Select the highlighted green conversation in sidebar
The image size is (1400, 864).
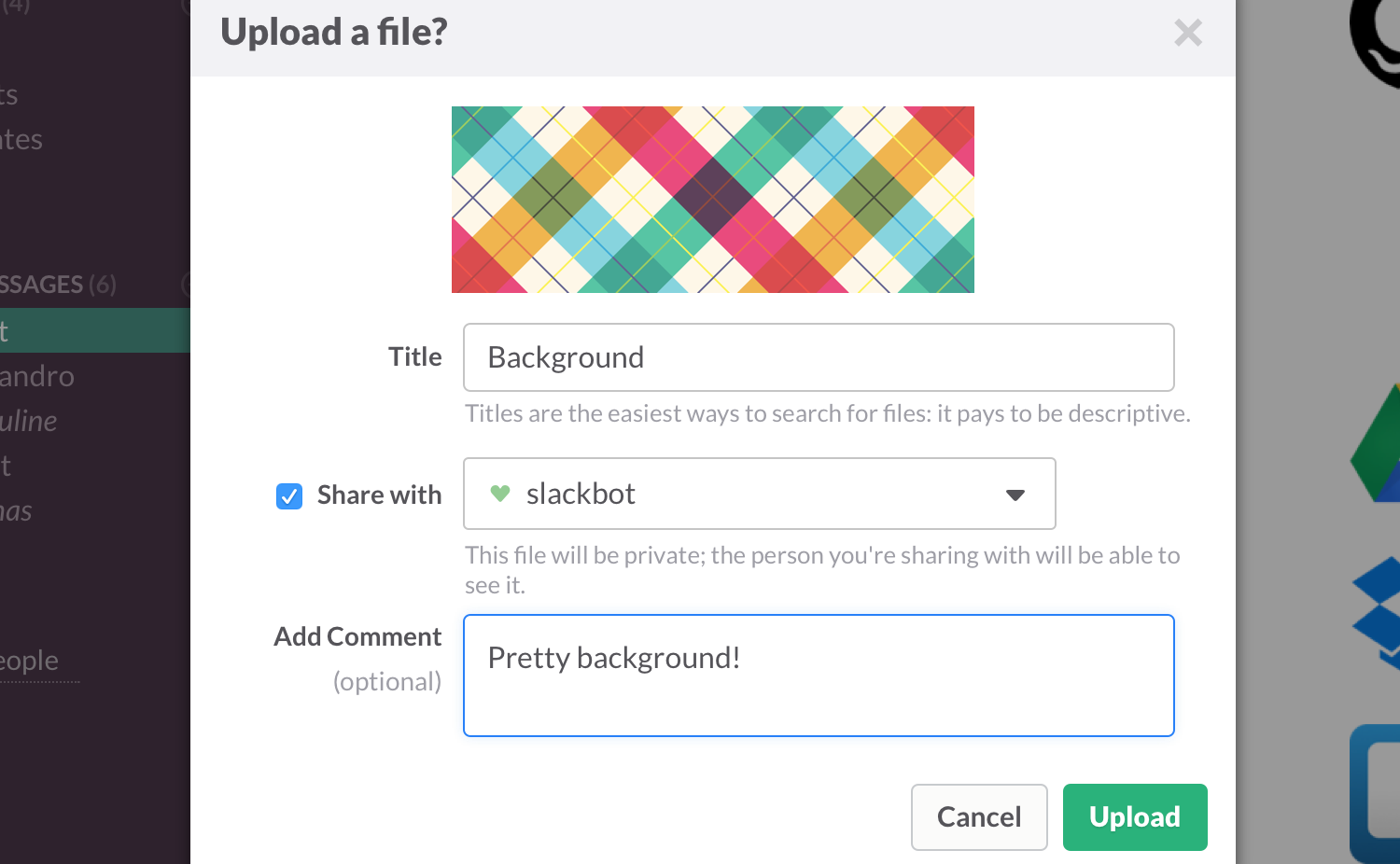click(x=93, y=330)
